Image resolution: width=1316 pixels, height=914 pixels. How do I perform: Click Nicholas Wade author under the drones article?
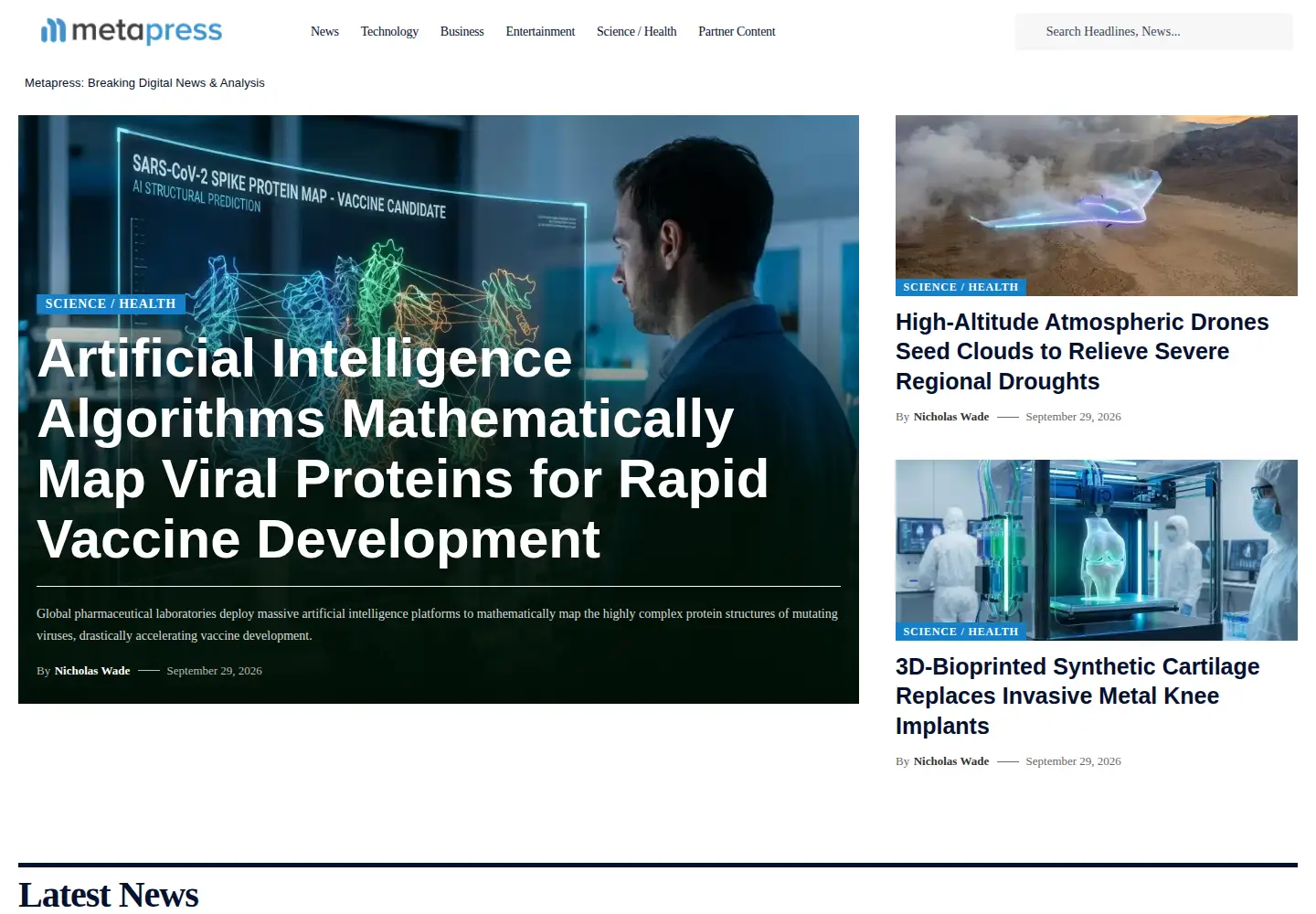(x=951, y=417)
